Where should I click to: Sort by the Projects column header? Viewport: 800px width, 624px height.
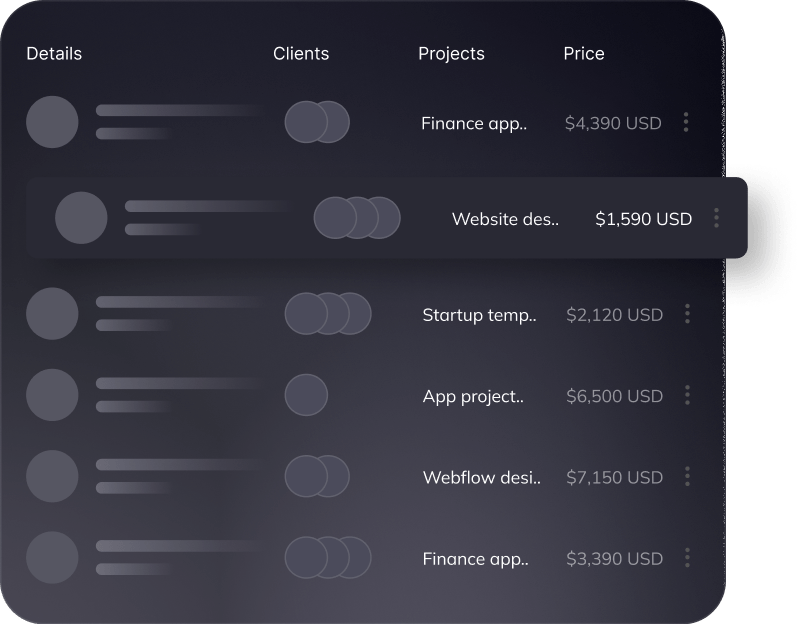pos(451,53)
